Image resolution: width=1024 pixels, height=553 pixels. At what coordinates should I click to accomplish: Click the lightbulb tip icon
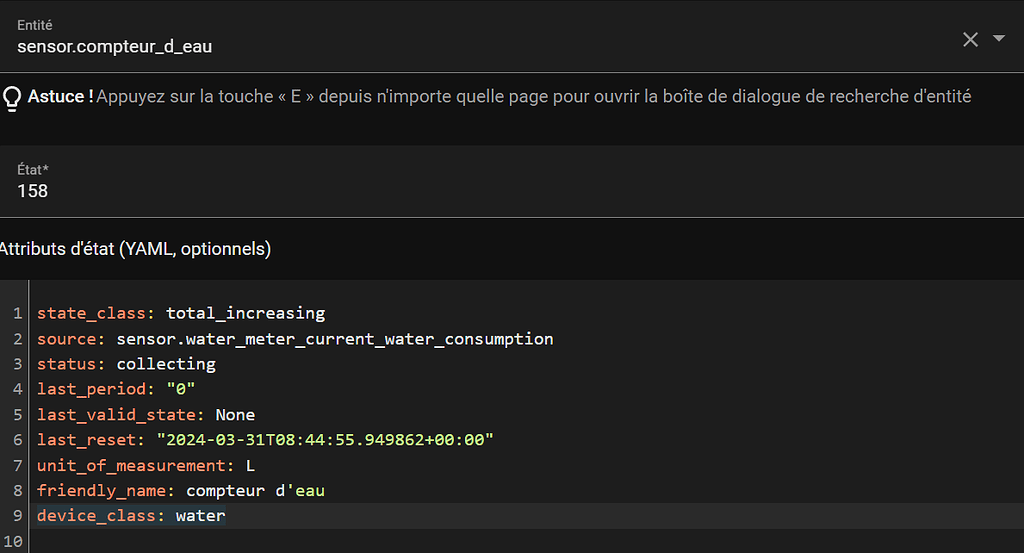tap(13, 97)
